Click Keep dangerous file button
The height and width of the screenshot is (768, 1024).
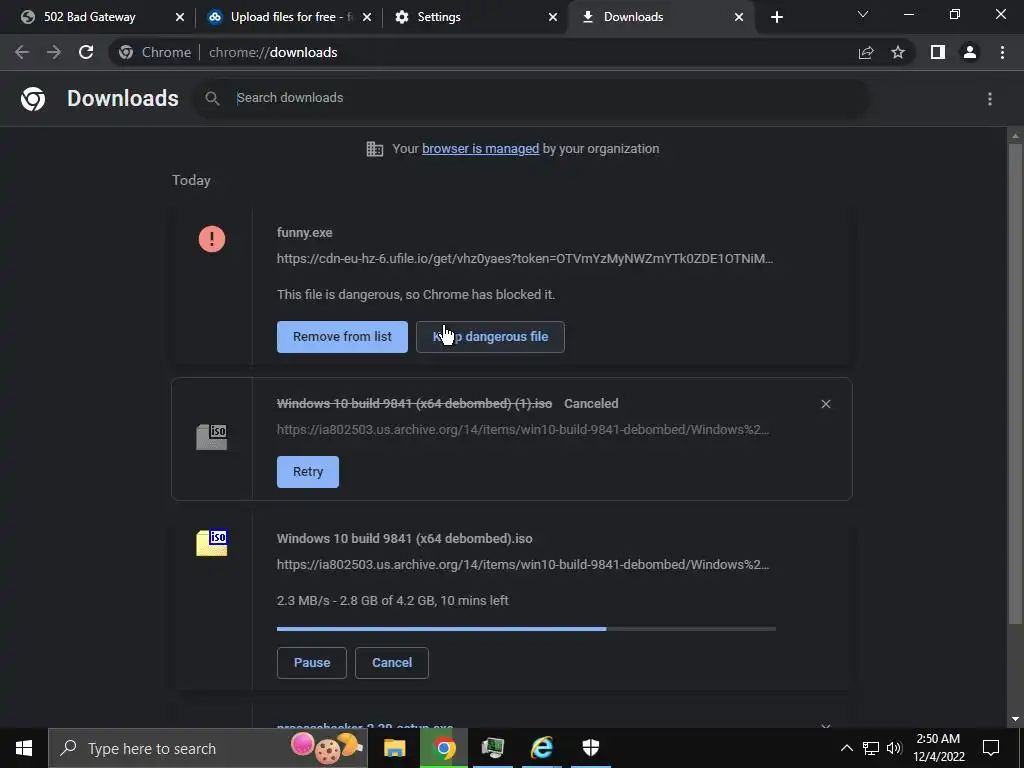490,337
